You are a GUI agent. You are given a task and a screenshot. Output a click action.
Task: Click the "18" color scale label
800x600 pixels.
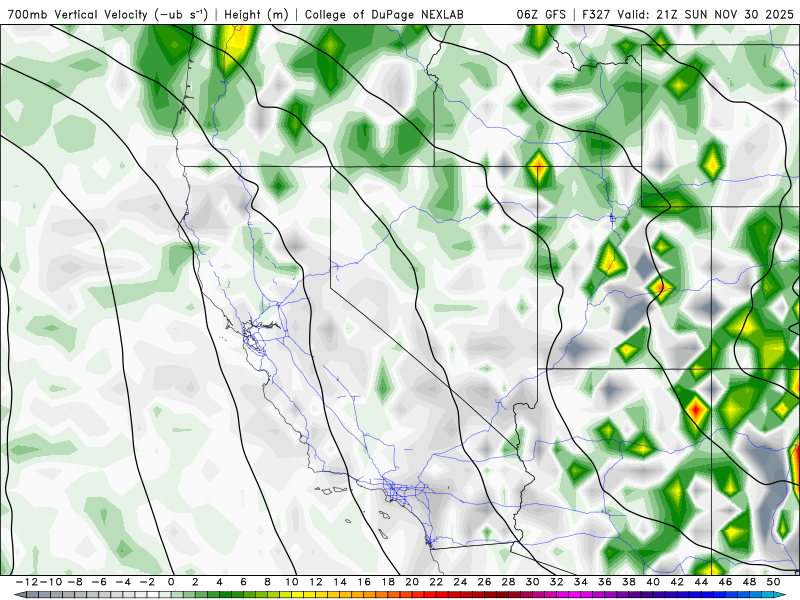pyautogui.click(x=388, y=582)
